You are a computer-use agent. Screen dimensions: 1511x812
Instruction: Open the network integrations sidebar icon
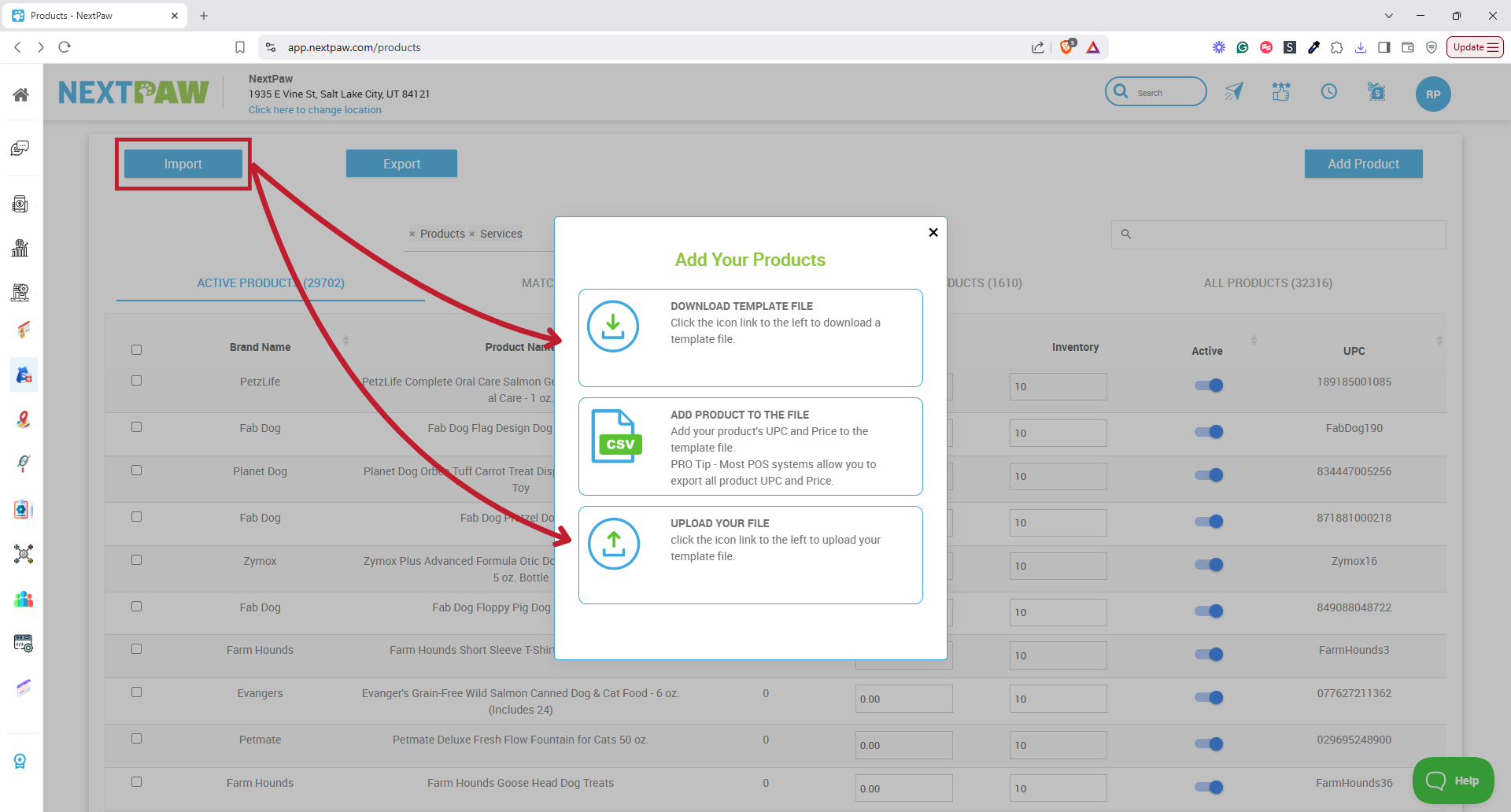[x=24, y=553]
